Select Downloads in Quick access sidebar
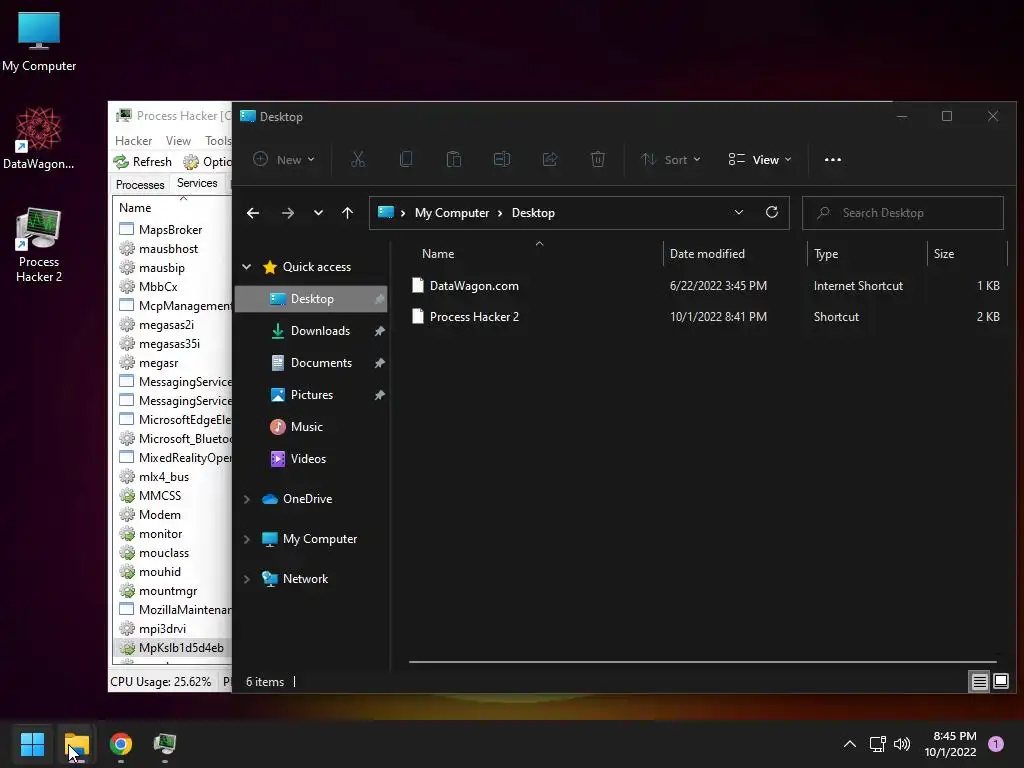The width and height of the screenshot is (1024, 768). [x=311, y=331]
